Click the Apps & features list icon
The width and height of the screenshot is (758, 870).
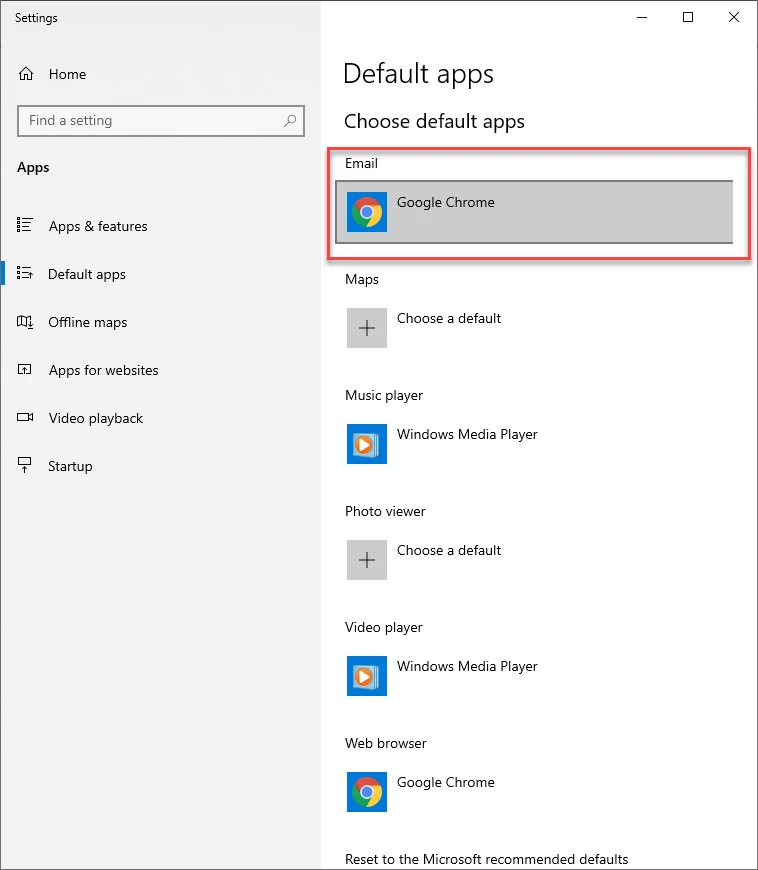point(24,225)
